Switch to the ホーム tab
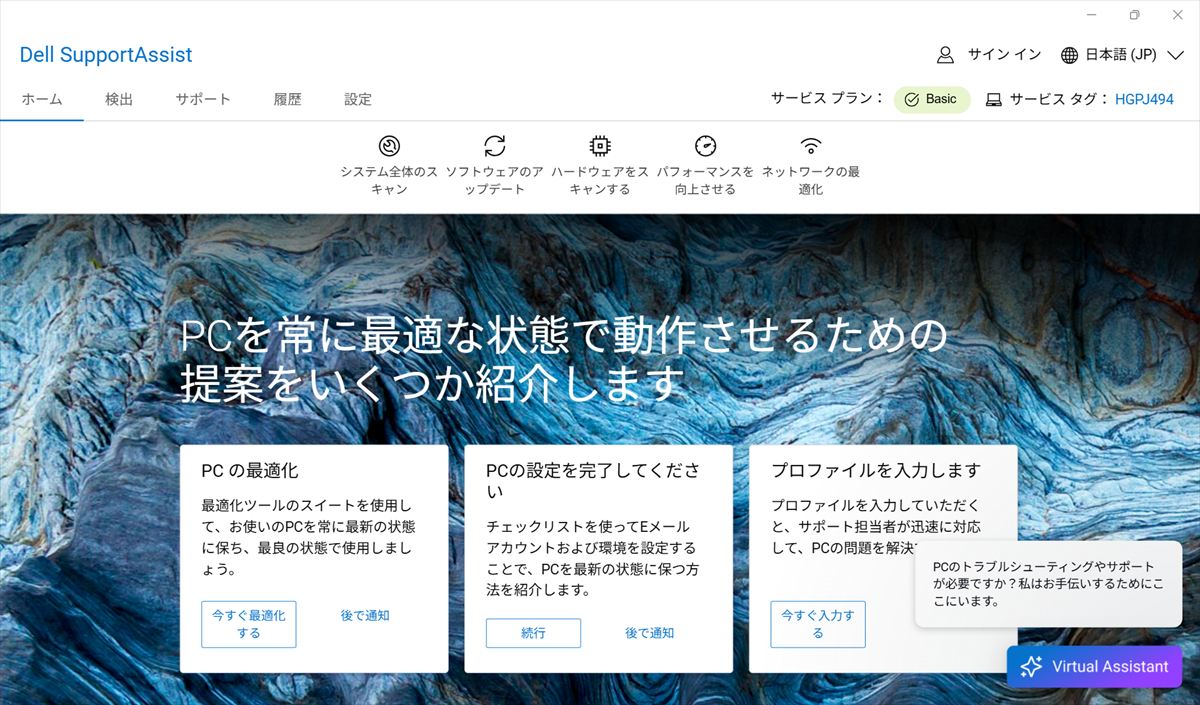The width and height of the screenshot is (1200, 705). (x=42, y=100)
